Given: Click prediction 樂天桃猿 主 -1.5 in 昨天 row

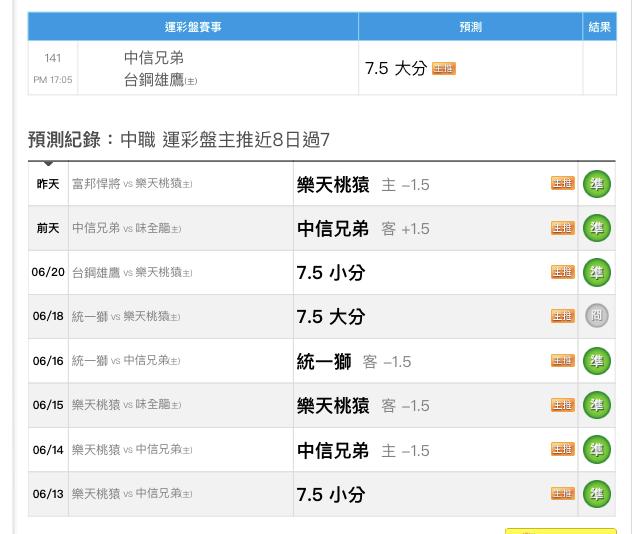Looking at the screenshot, I should (x=363, y=185).
